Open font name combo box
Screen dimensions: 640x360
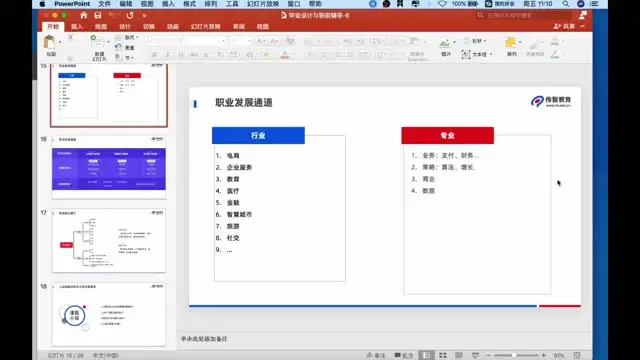point(188,41)
